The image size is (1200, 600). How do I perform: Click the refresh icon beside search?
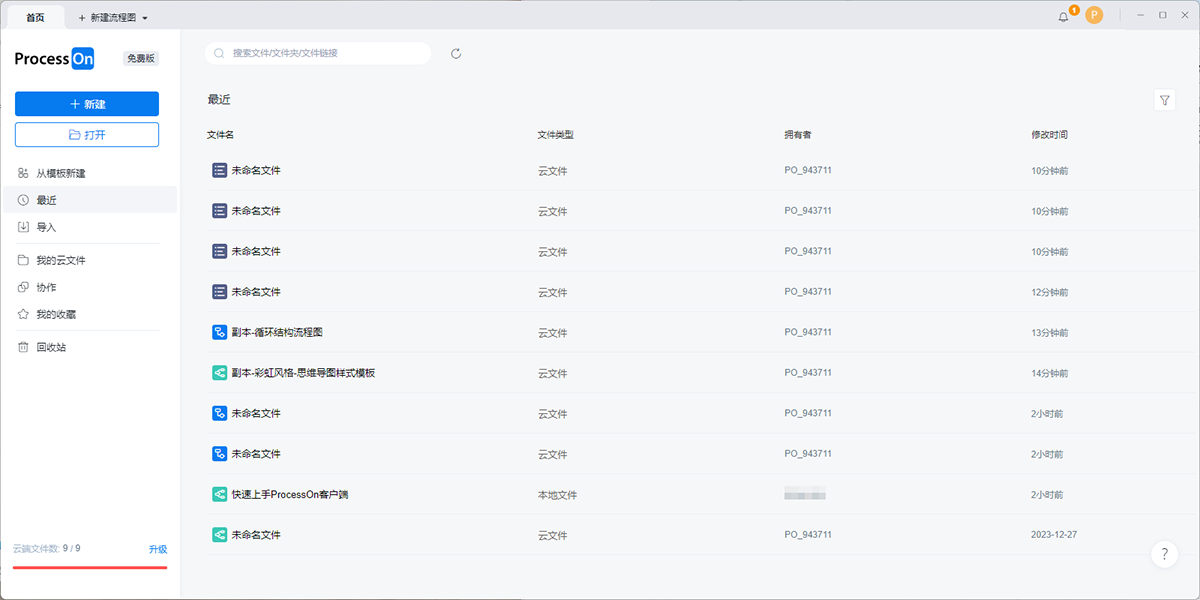(456, 53)
